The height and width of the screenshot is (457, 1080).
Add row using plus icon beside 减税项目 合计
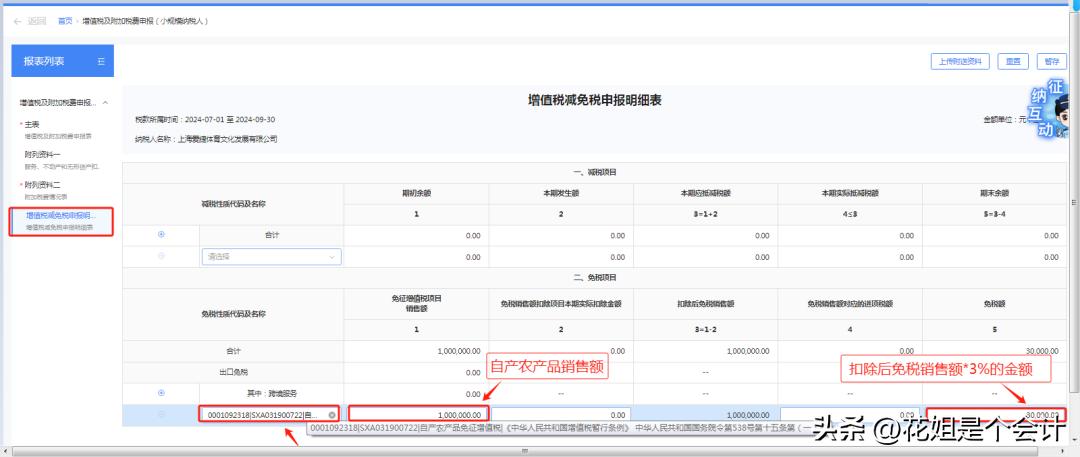pyautogui.click(x=162, y=234)
